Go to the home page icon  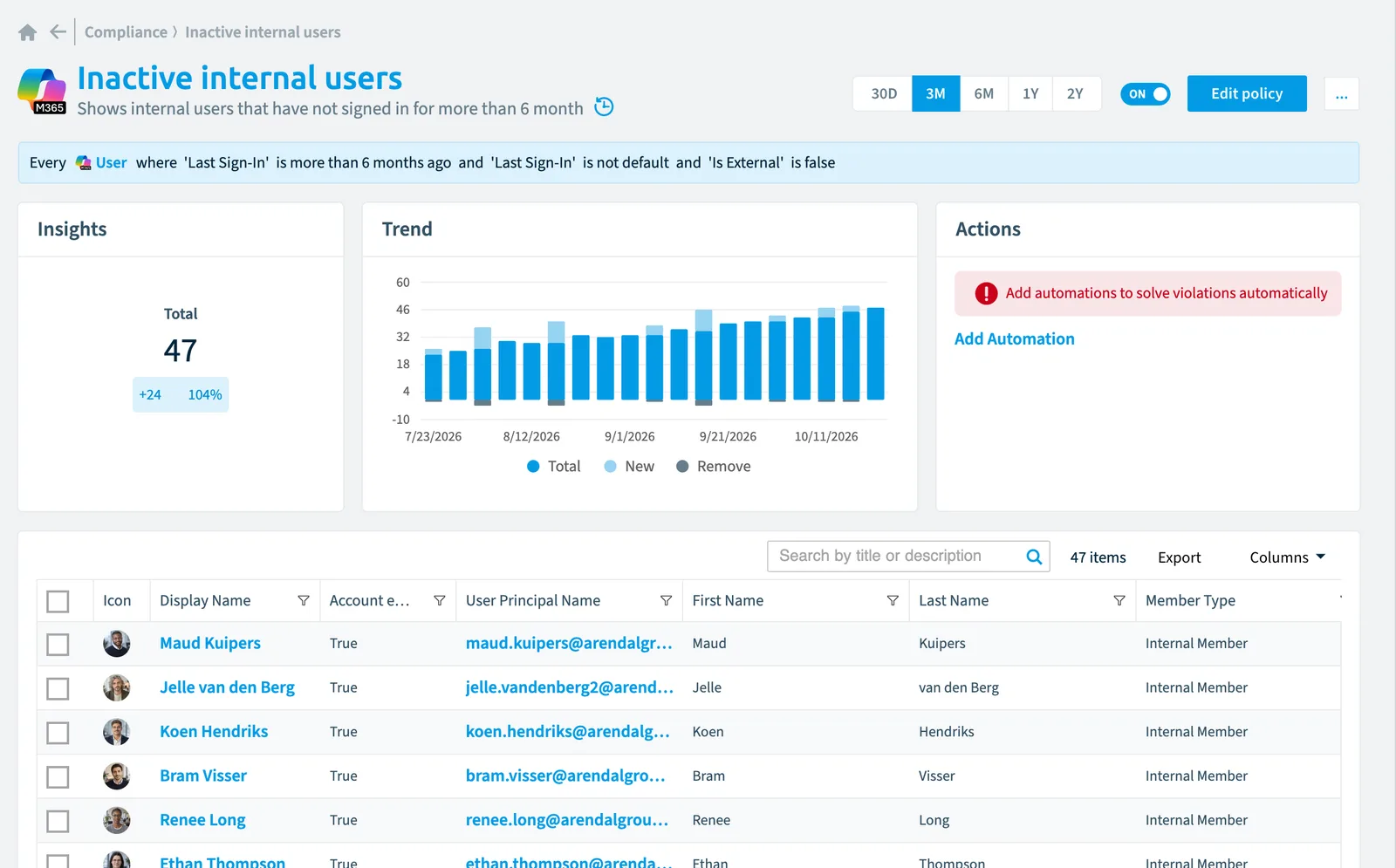pyautogui.click(x=27, y=32)
